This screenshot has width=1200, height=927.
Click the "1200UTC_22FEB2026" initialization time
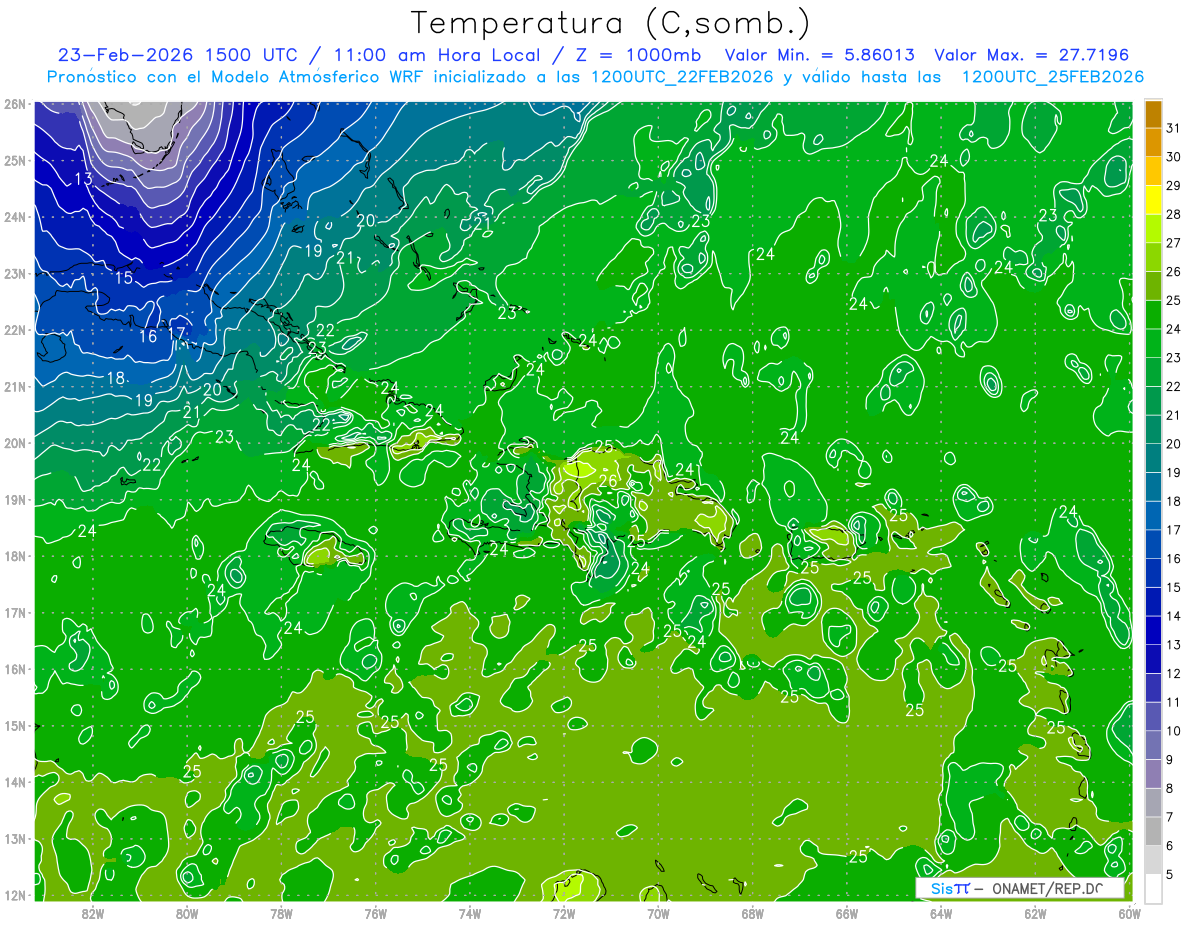[x=683, y=77]
